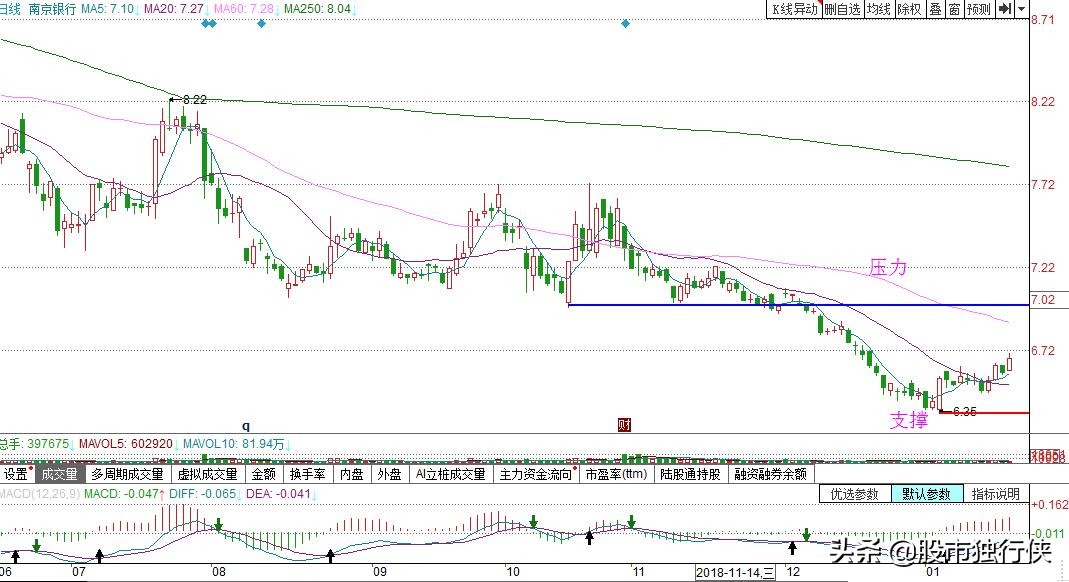1069x582 pixels.
Task: Open the dropdown arrow beside the jump-to-latest icon
Action: click(1021, 9)
